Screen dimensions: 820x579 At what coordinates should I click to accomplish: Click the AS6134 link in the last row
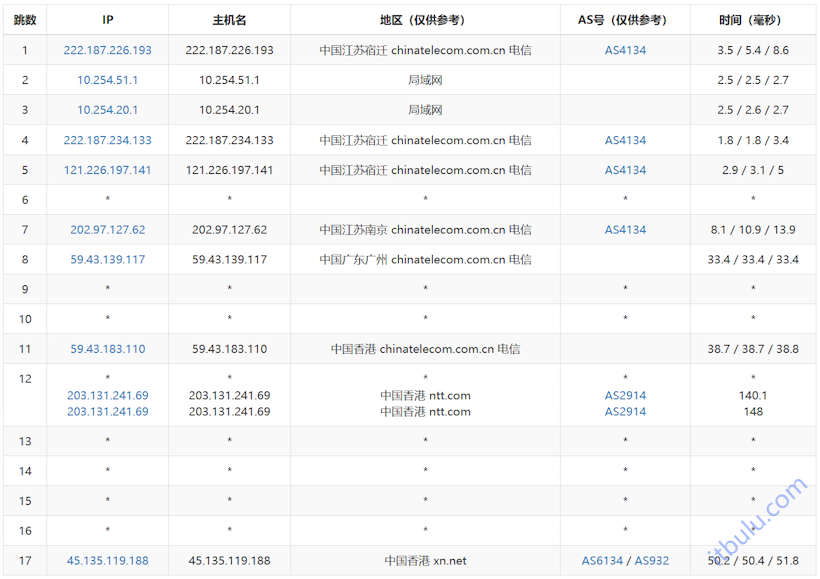(x=602, y=561)
